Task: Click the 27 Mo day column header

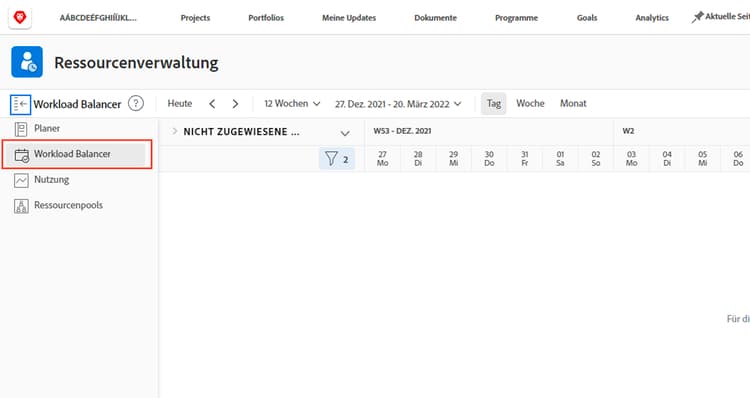Action: click(382, 159)
